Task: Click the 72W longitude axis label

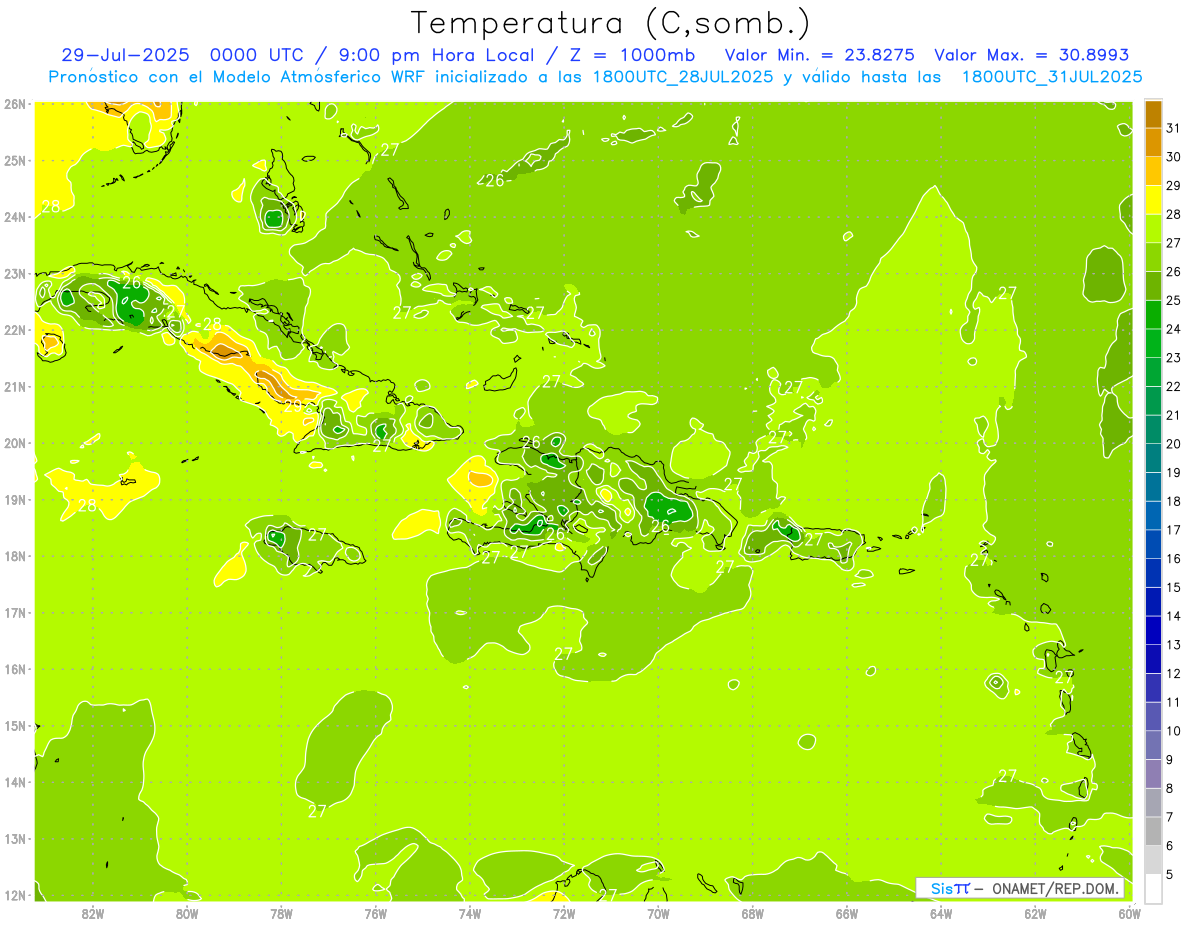Action: [x=564, y=913]
